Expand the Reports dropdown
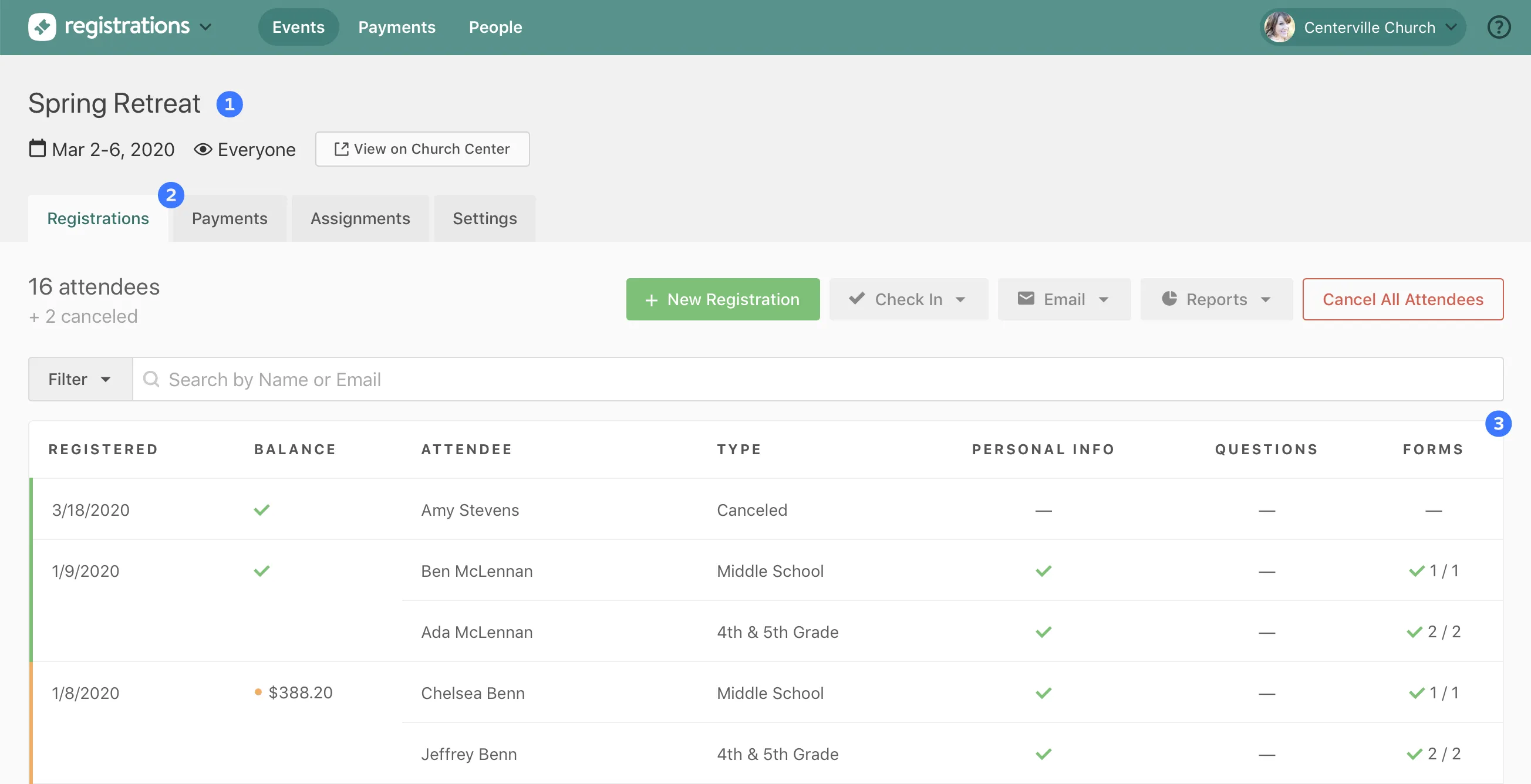The height and width of the screenshot is (784, 1531). (x=1216, y=299)
